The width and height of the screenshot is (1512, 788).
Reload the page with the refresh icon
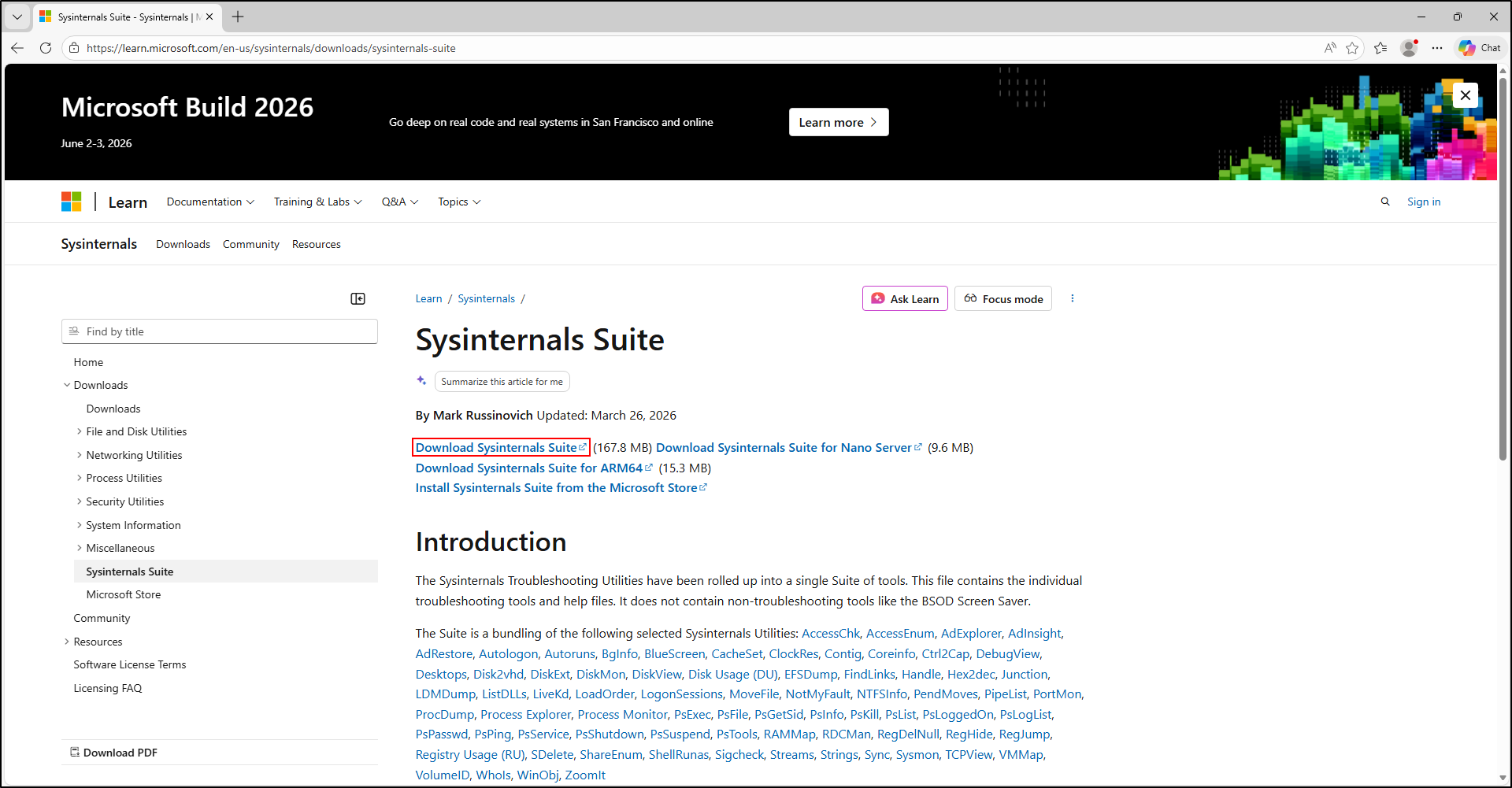(x=46, y=48)
